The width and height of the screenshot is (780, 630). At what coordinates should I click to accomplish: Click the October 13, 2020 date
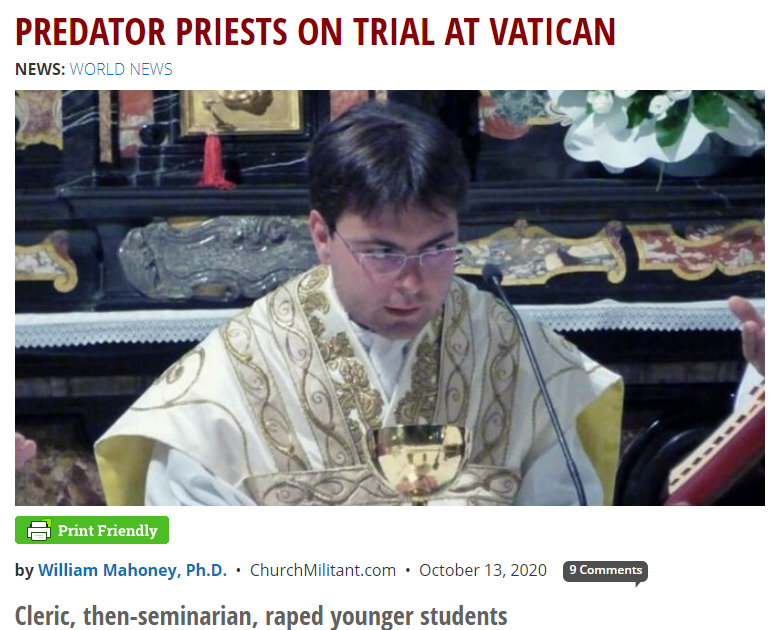coord(483,570)
